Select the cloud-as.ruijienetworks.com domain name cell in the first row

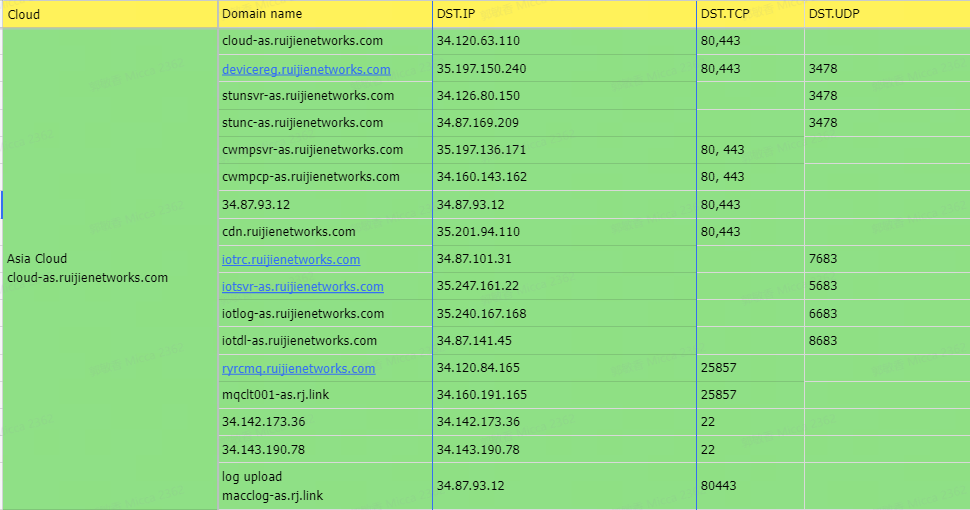point(325,41)
